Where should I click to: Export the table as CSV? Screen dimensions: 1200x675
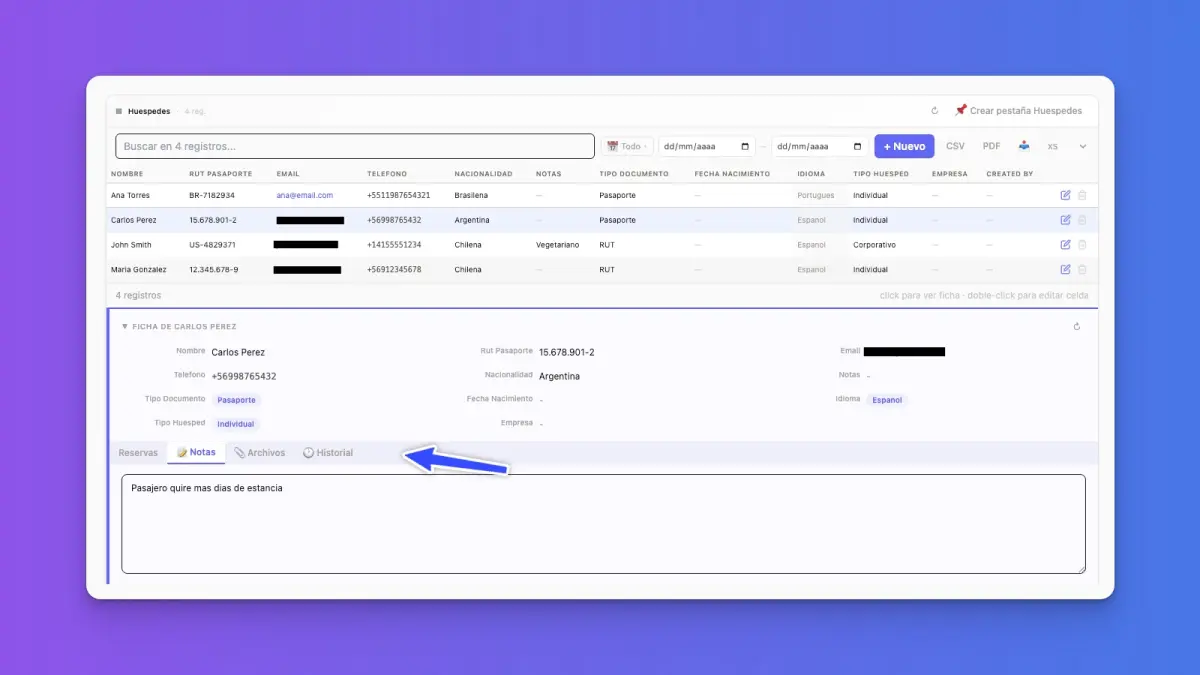click(x=955, y=146)
